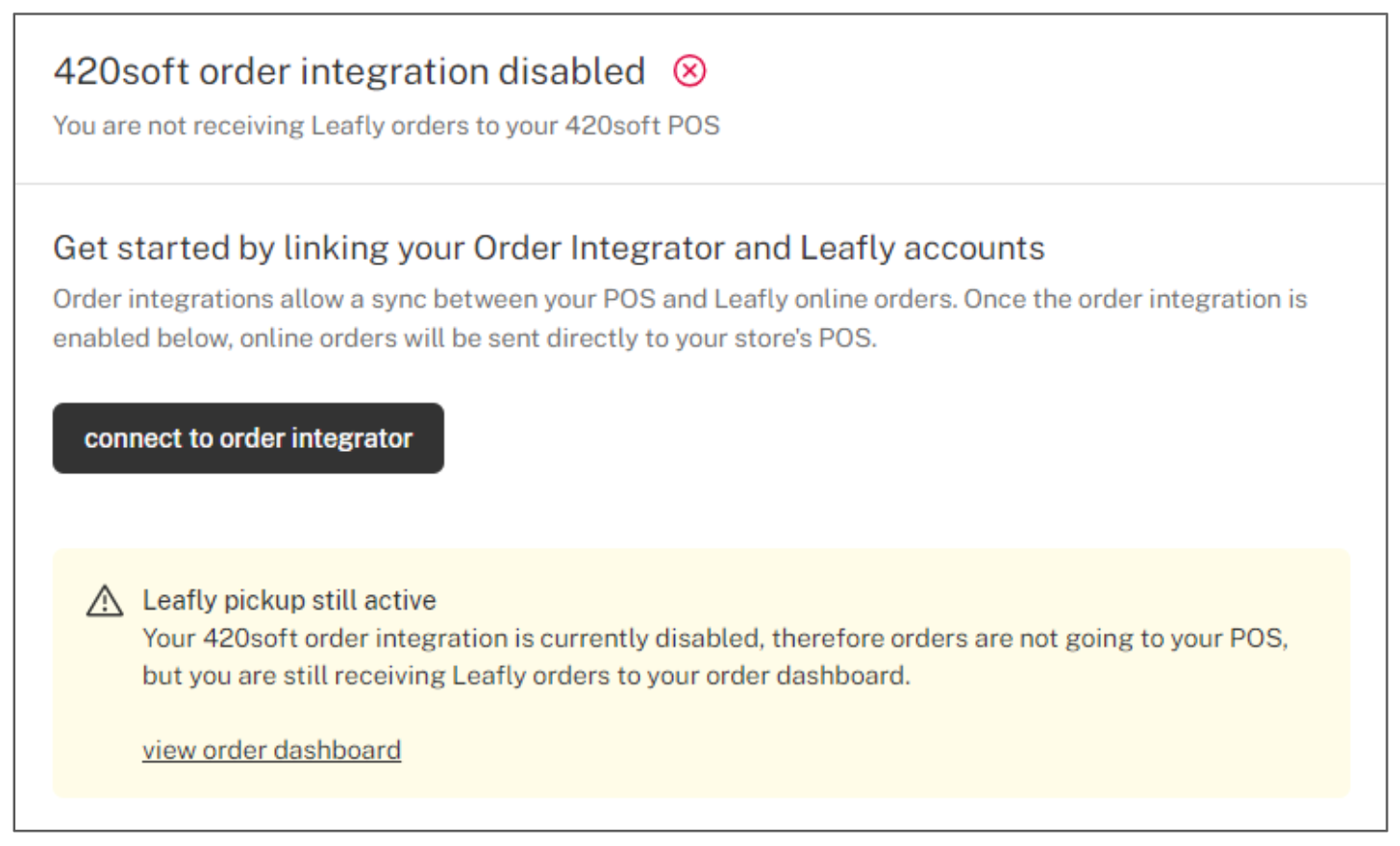The height and width of the screenshot is (846, 1400).
Task: Click the red disabled status X icon
Action: [689, 71]
